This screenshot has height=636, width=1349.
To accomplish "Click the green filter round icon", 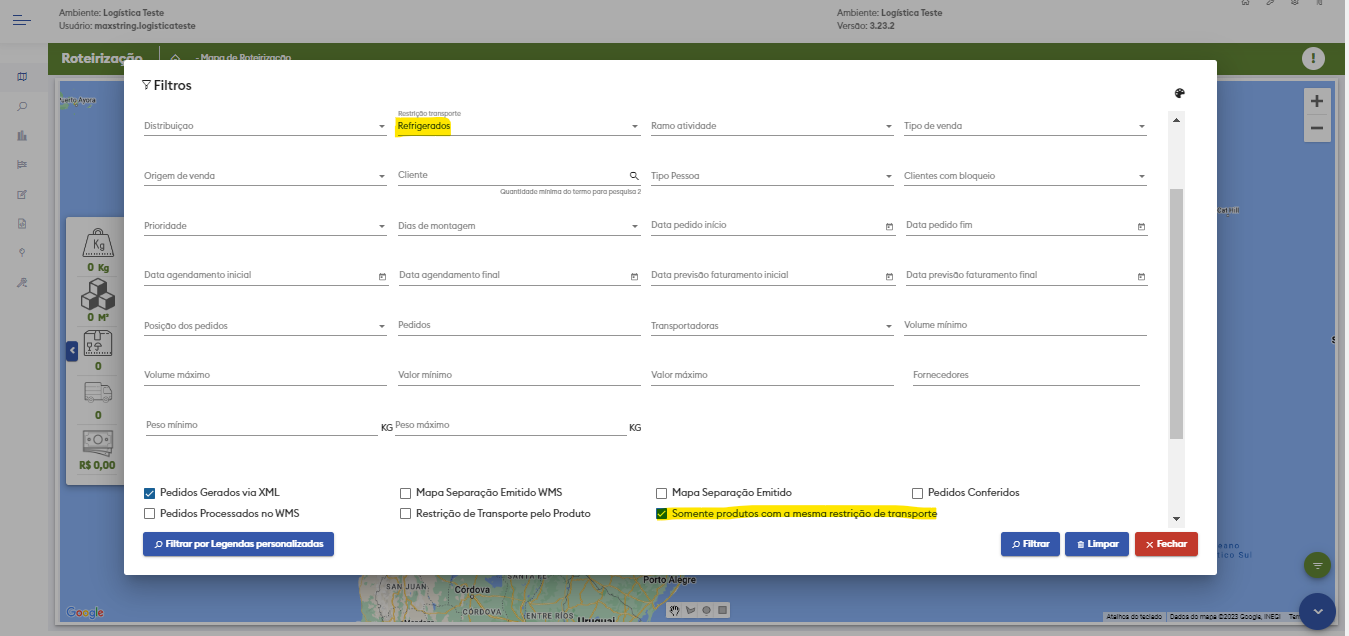I will pyautogui.click(x=1317, y=566).
